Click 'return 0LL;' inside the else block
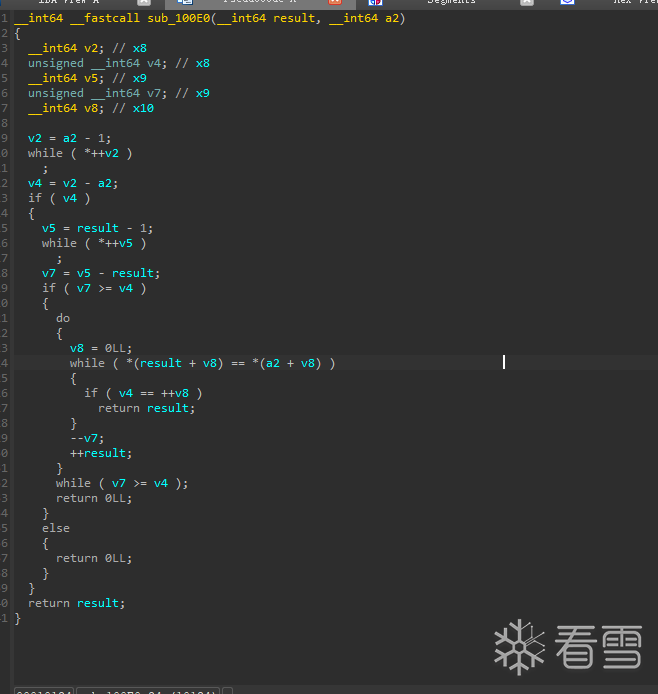This screenshot has height=694, width=658. click(x=94, y=558)
